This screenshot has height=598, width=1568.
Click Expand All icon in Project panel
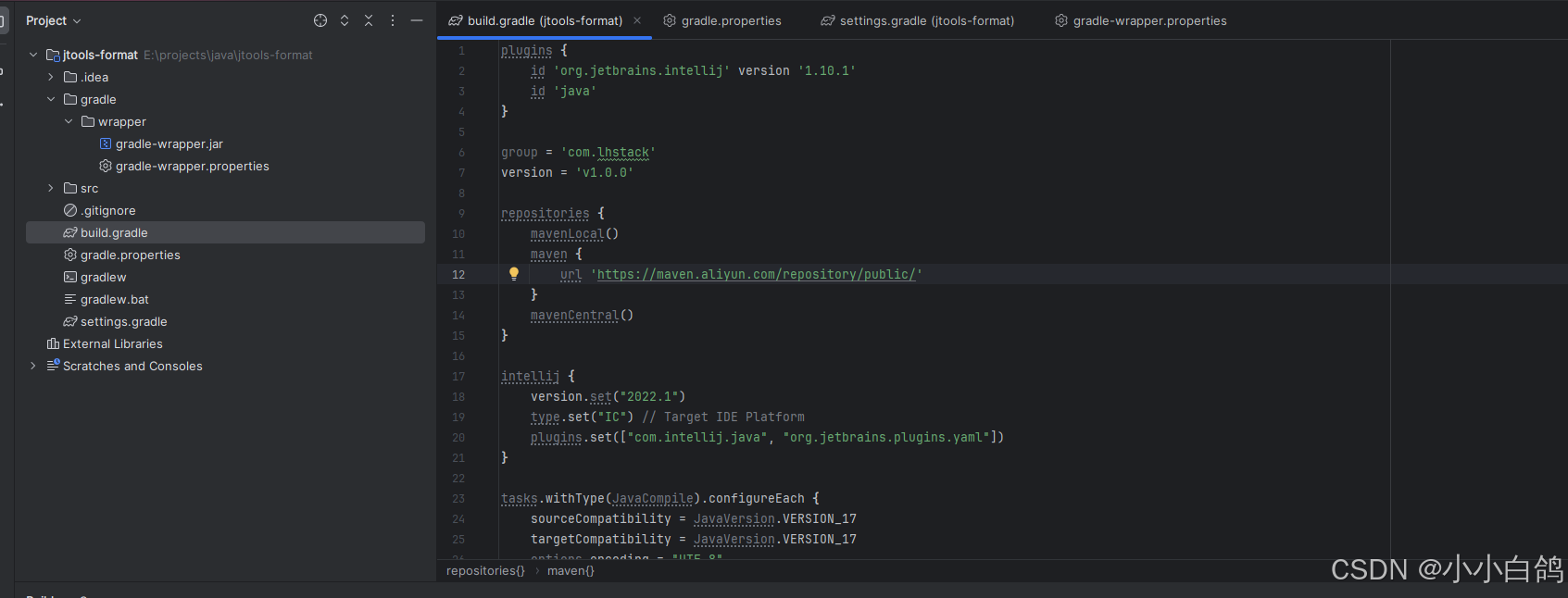point(345,20)
